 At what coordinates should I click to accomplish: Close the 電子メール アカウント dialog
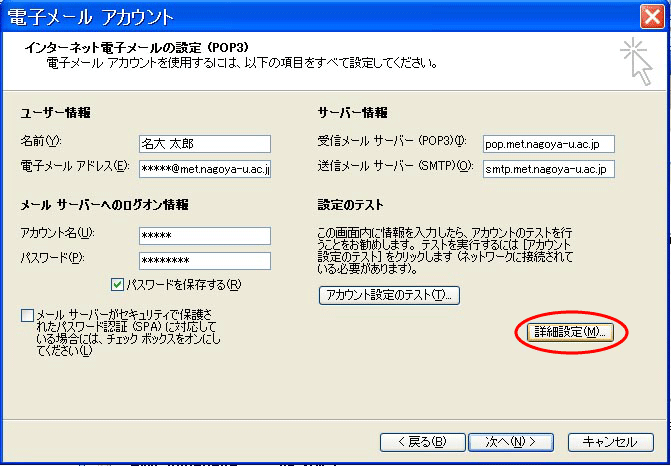652,17
